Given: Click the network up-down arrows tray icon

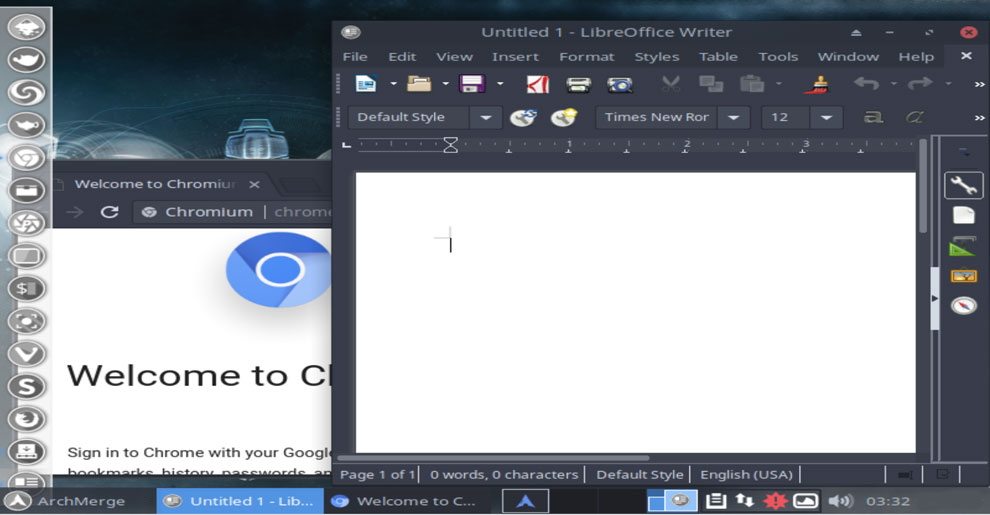Looking at the screenshot, I should [745, 501].
